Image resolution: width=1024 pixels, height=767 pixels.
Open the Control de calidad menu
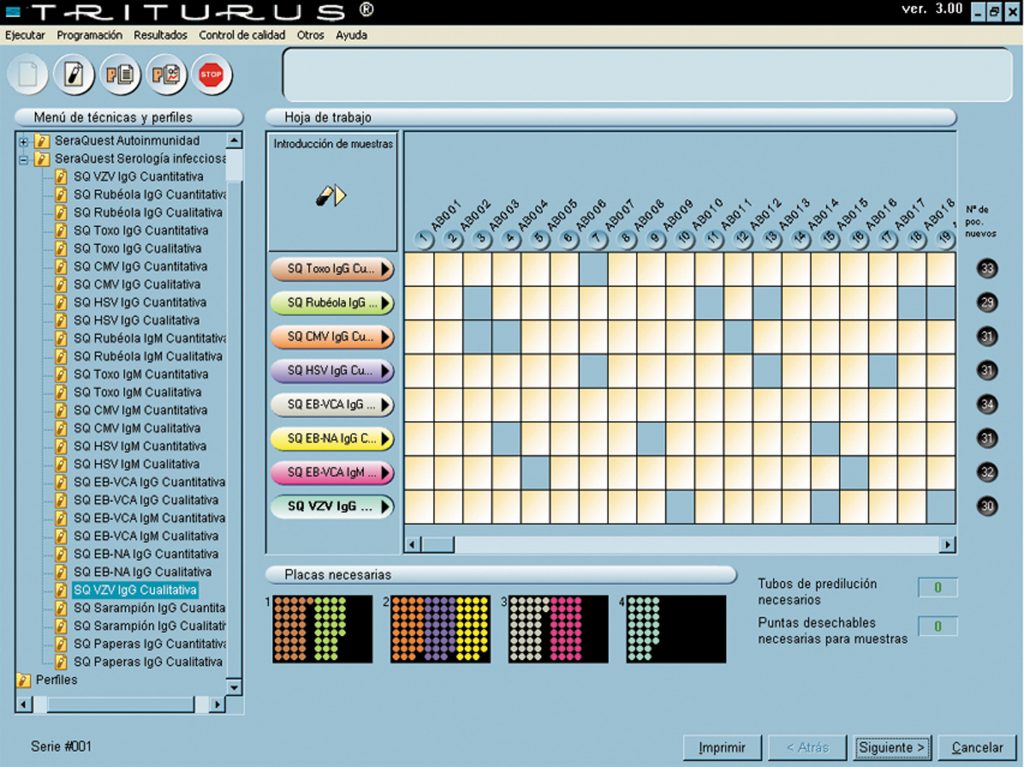(x=243, y=35)
